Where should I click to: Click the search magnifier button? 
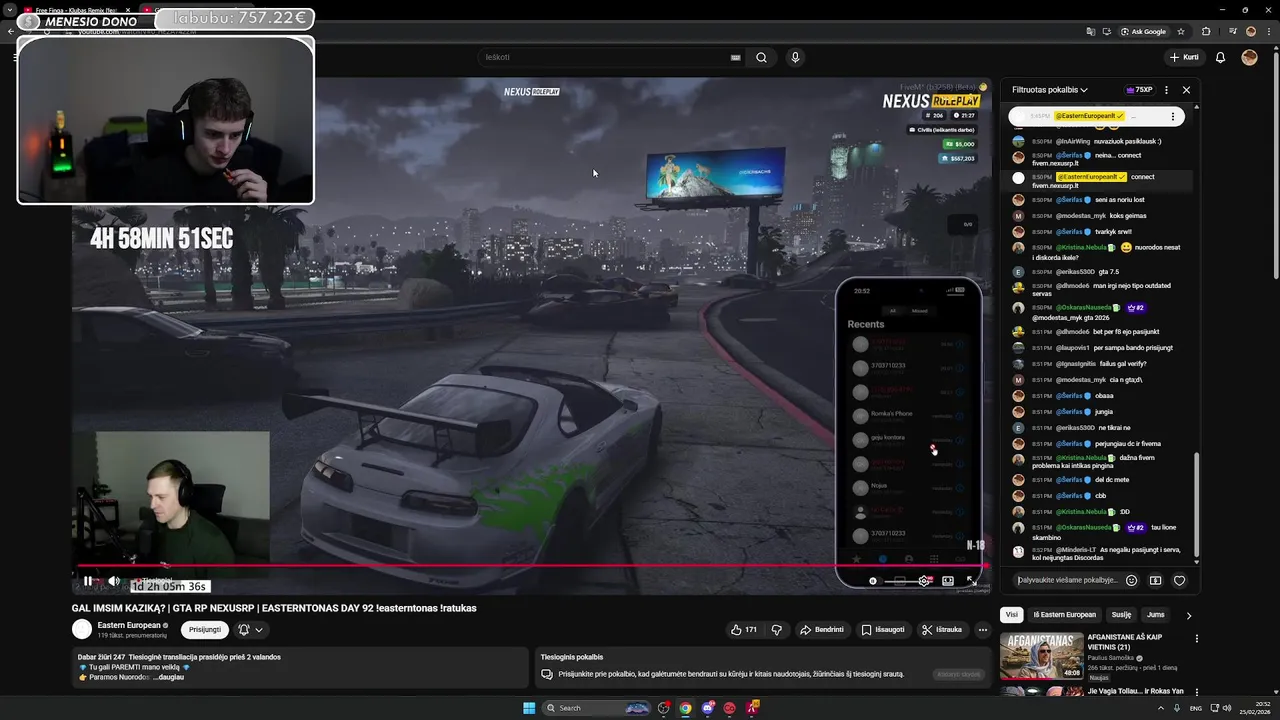click(x=761, y=57)
